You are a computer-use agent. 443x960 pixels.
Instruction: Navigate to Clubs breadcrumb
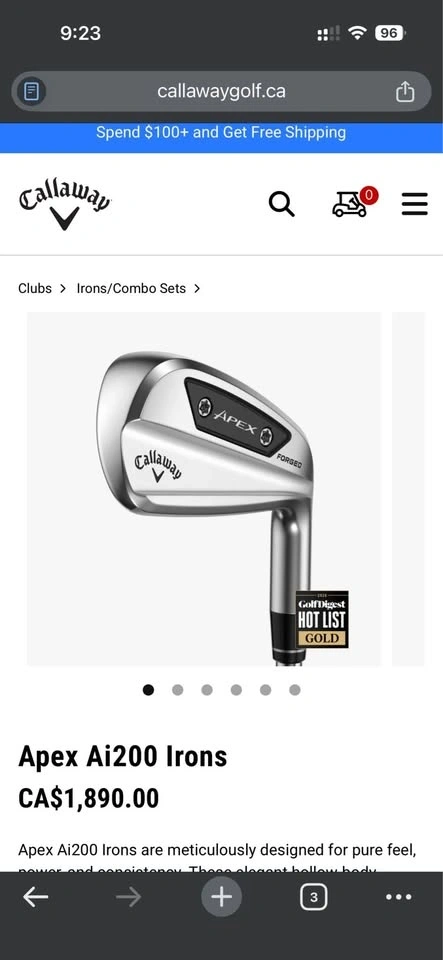[x=35, y=288]
